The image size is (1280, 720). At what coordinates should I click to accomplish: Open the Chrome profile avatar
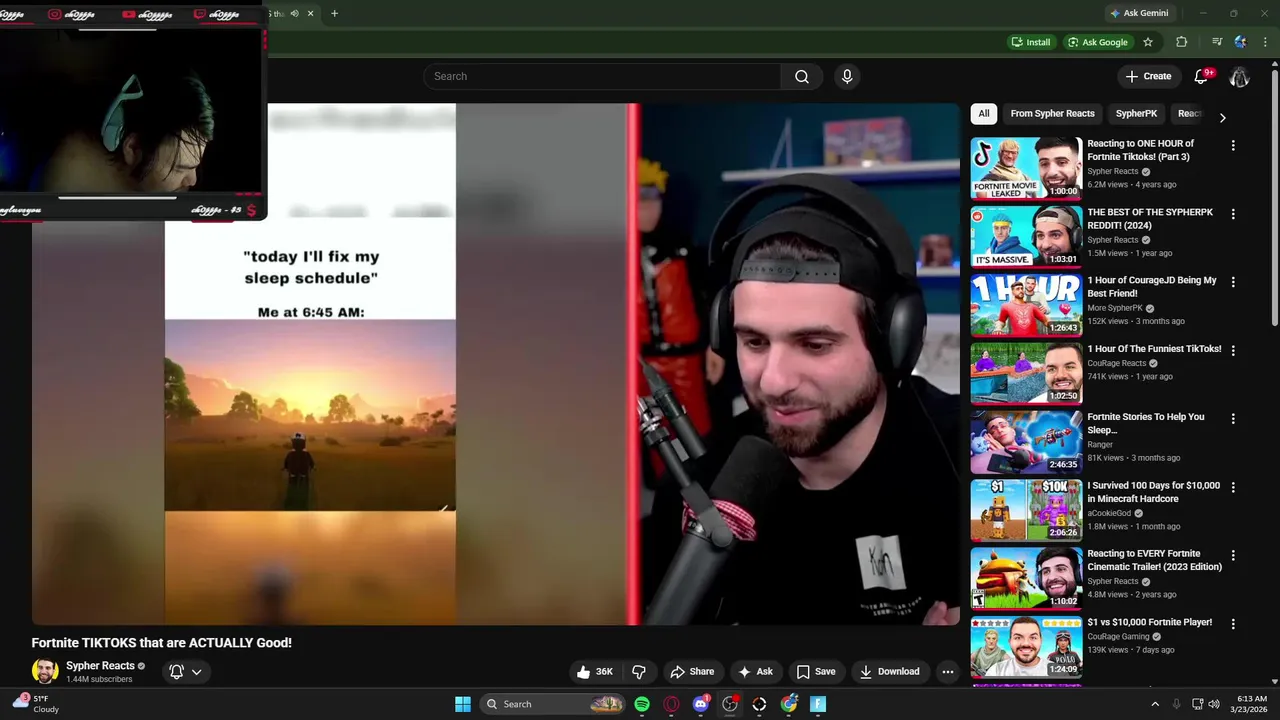tap(1241, 42)
